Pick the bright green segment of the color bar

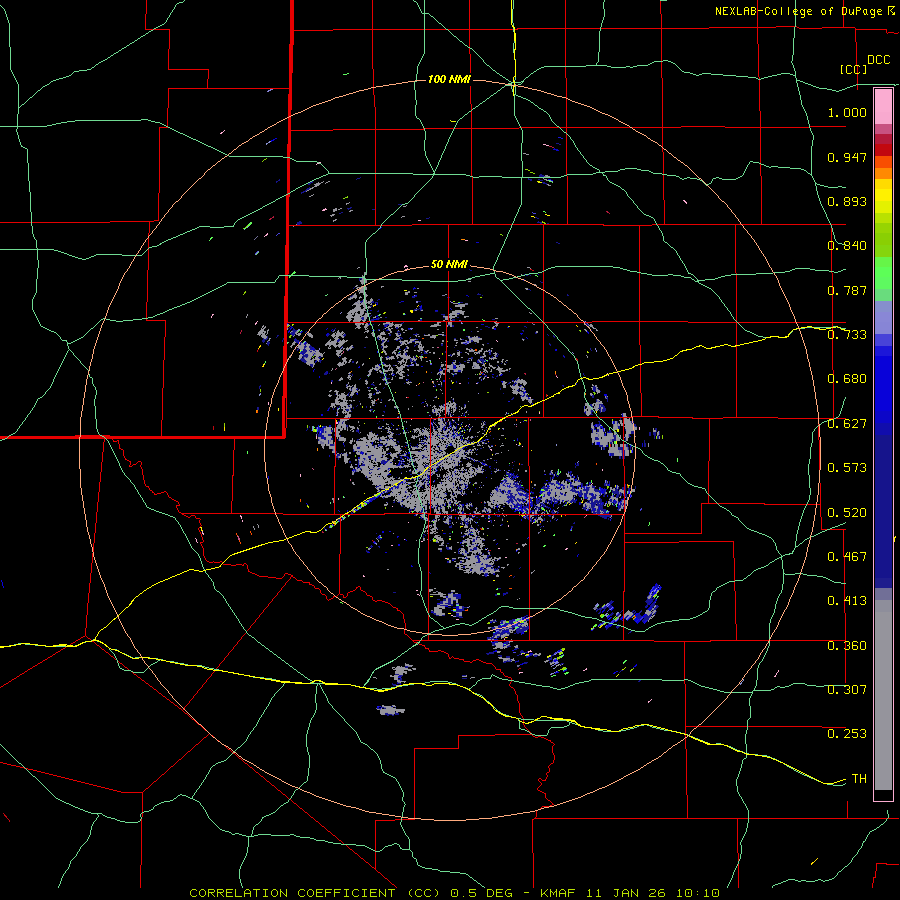point(883,273)
